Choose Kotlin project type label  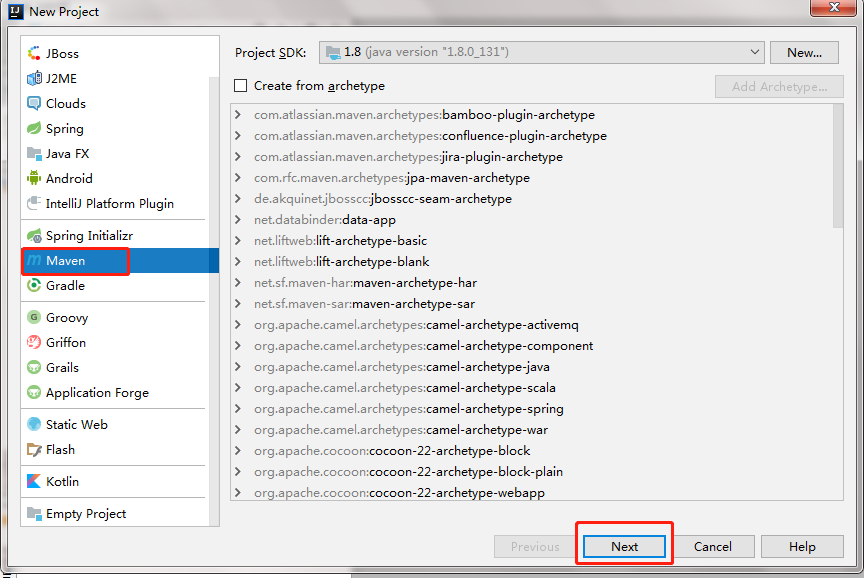pos(62,482)
